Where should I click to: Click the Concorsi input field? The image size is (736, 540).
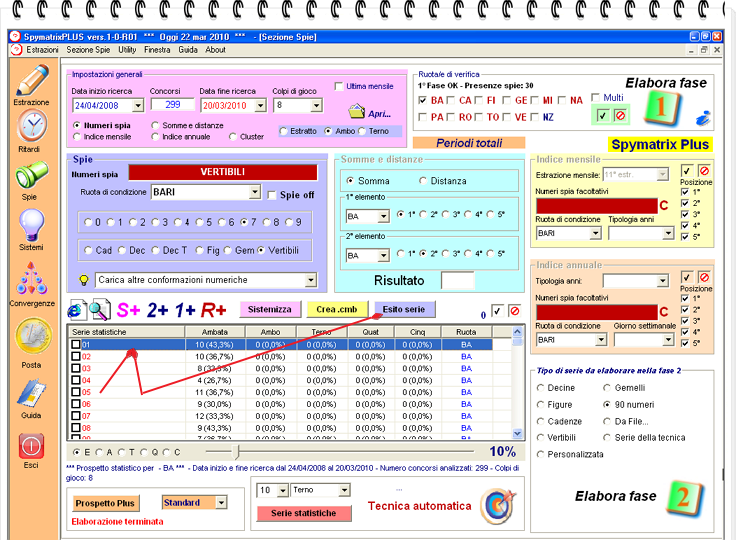click(x=172, y=105)
